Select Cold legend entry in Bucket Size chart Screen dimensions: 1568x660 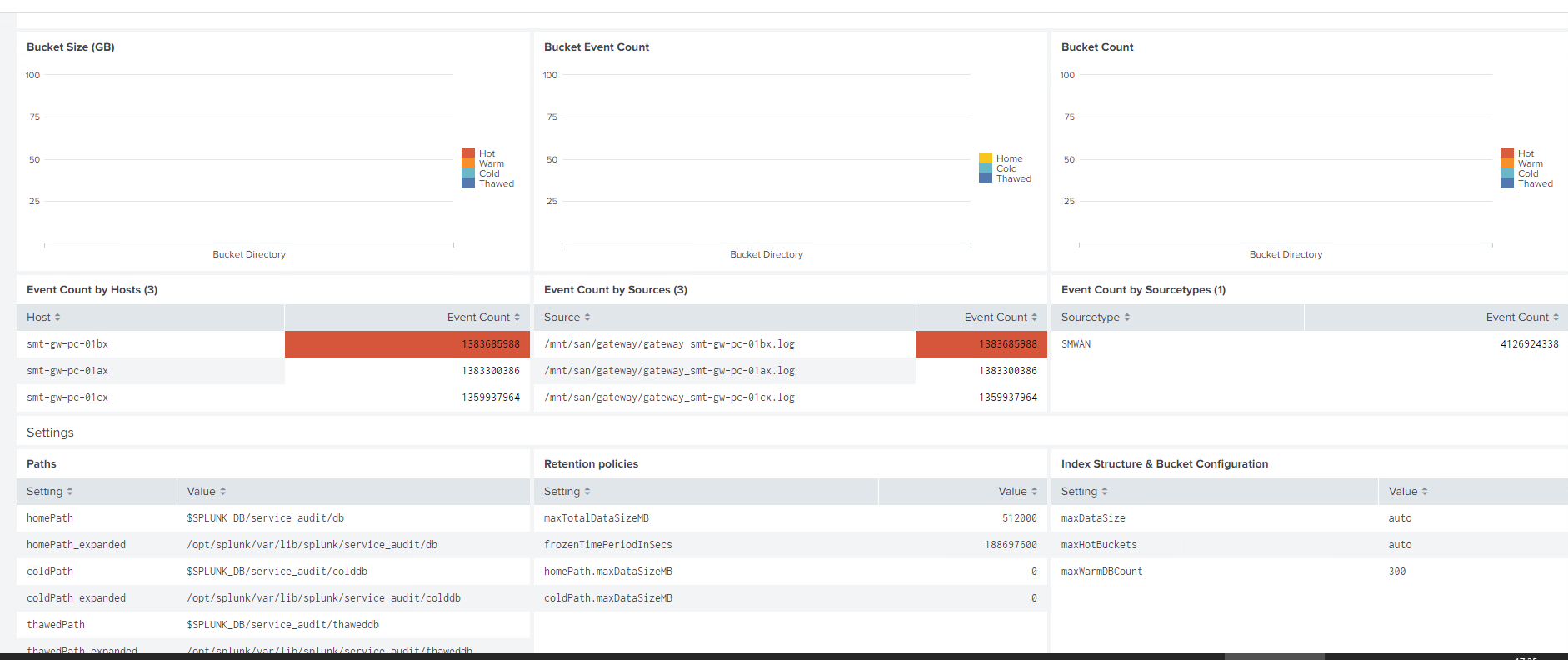489,174
